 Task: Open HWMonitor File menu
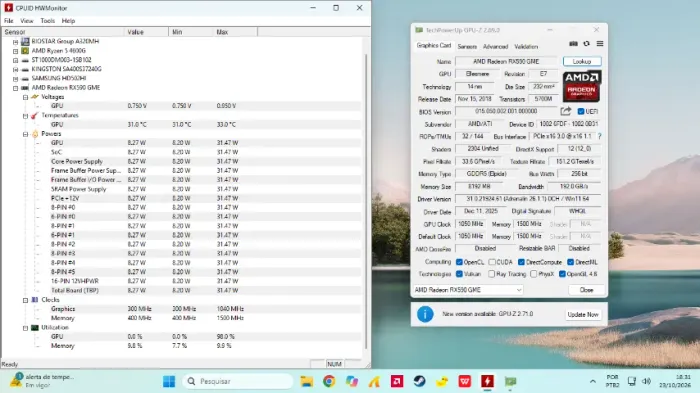pos(8,21)
